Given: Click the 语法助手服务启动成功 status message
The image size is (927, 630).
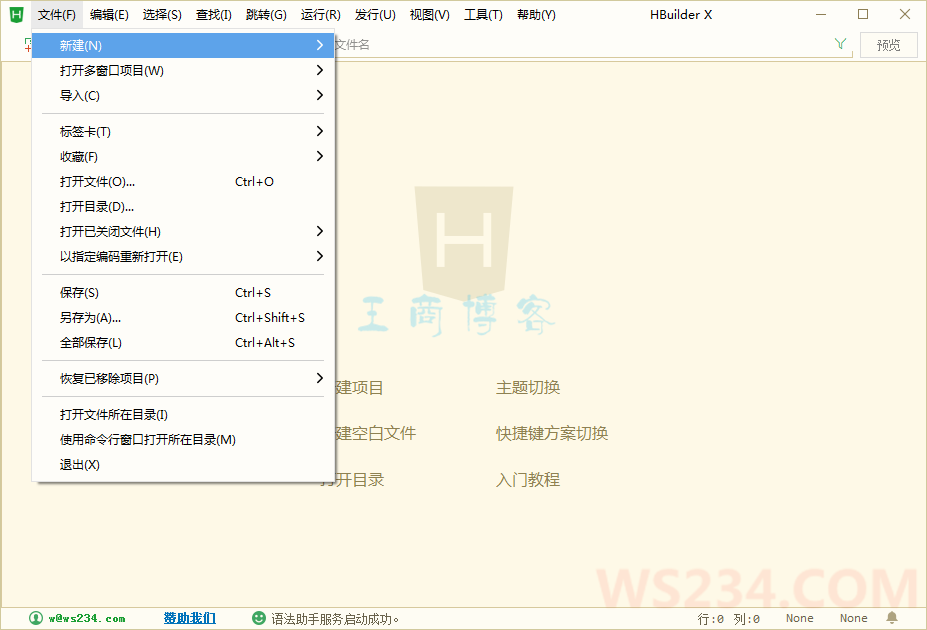Looking at the screenshot, I should point(335,619).
